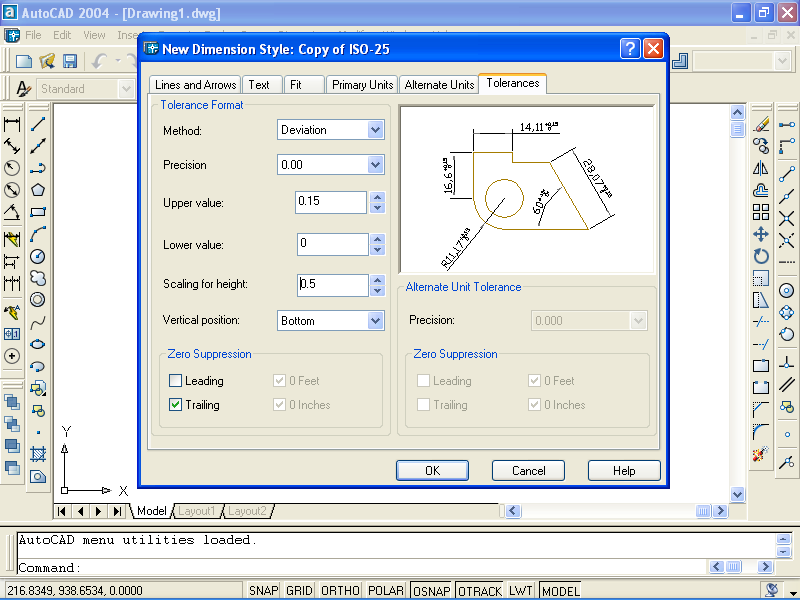Toggle GRID display in status bar
800x600 pixels.
tap(299, 591)
